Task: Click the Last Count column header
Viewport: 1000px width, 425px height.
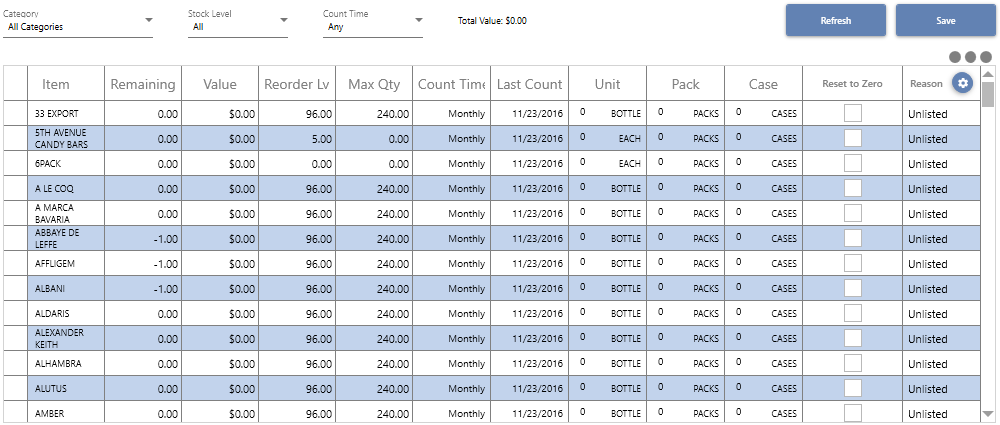Action: pyautogui.click(x=529, y=84)
